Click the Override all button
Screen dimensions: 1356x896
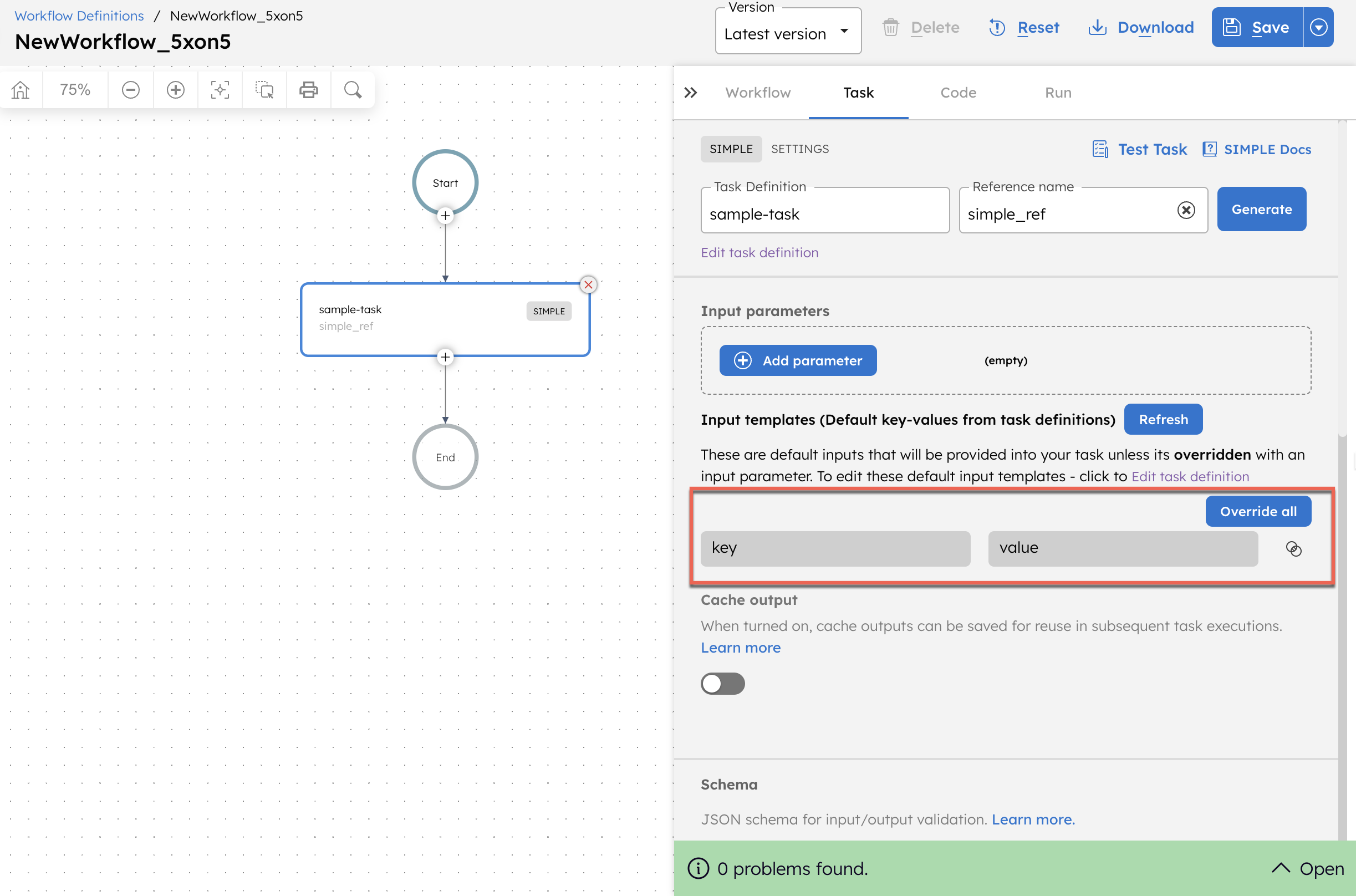coord(1258,511)
